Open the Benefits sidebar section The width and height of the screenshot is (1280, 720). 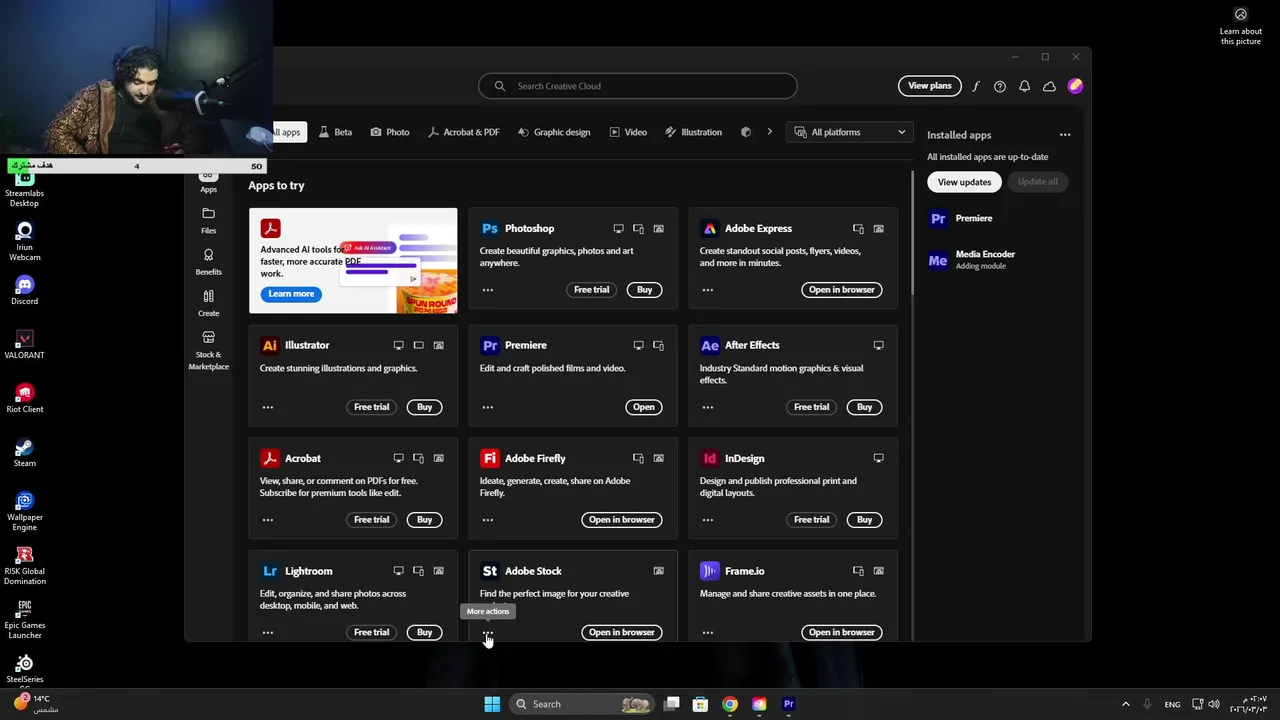coord(208,262)
